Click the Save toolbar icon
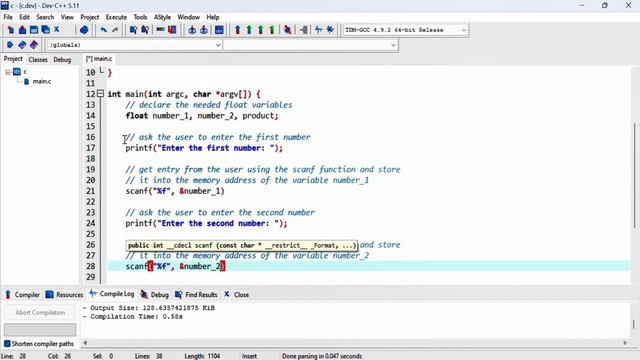Image resolution: width=640 pixels, height=360 pixels. (34, 30)
